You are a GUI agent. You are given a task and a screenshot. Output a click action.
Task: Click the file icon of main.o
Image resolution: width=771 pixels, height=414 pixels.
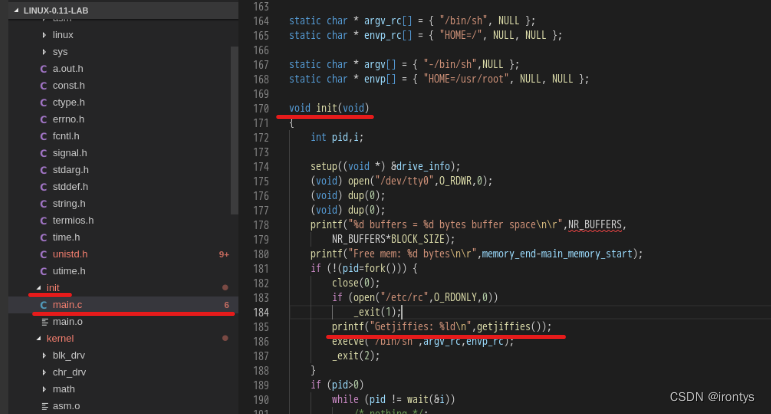(x=45, y=322)
